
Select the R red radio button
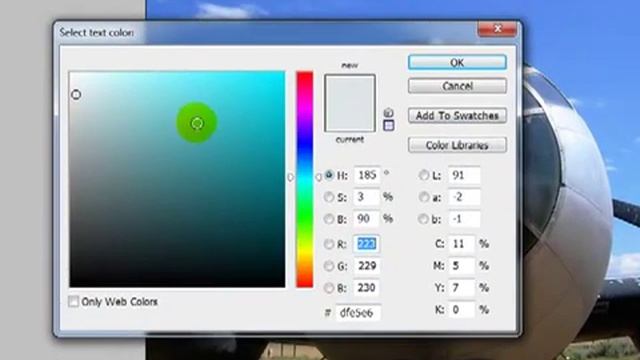tap(329, 244)
